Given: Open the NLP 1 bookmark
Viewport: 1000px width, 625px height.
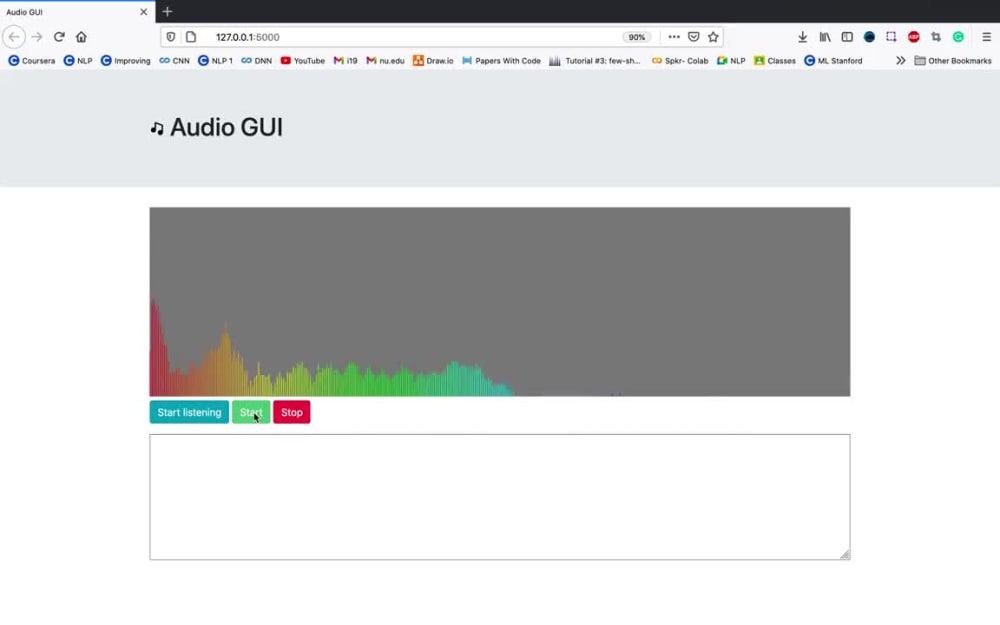Looking at the screenshot, I should (216, 61).
